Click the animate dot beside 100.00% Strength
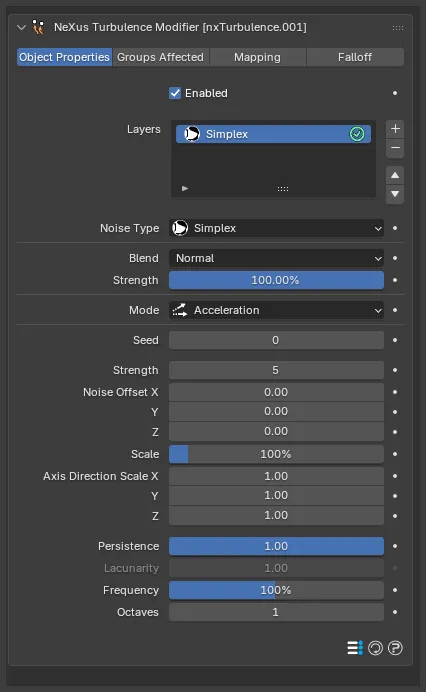The width and height of the screenshot is (426, 692). point(395,280)
